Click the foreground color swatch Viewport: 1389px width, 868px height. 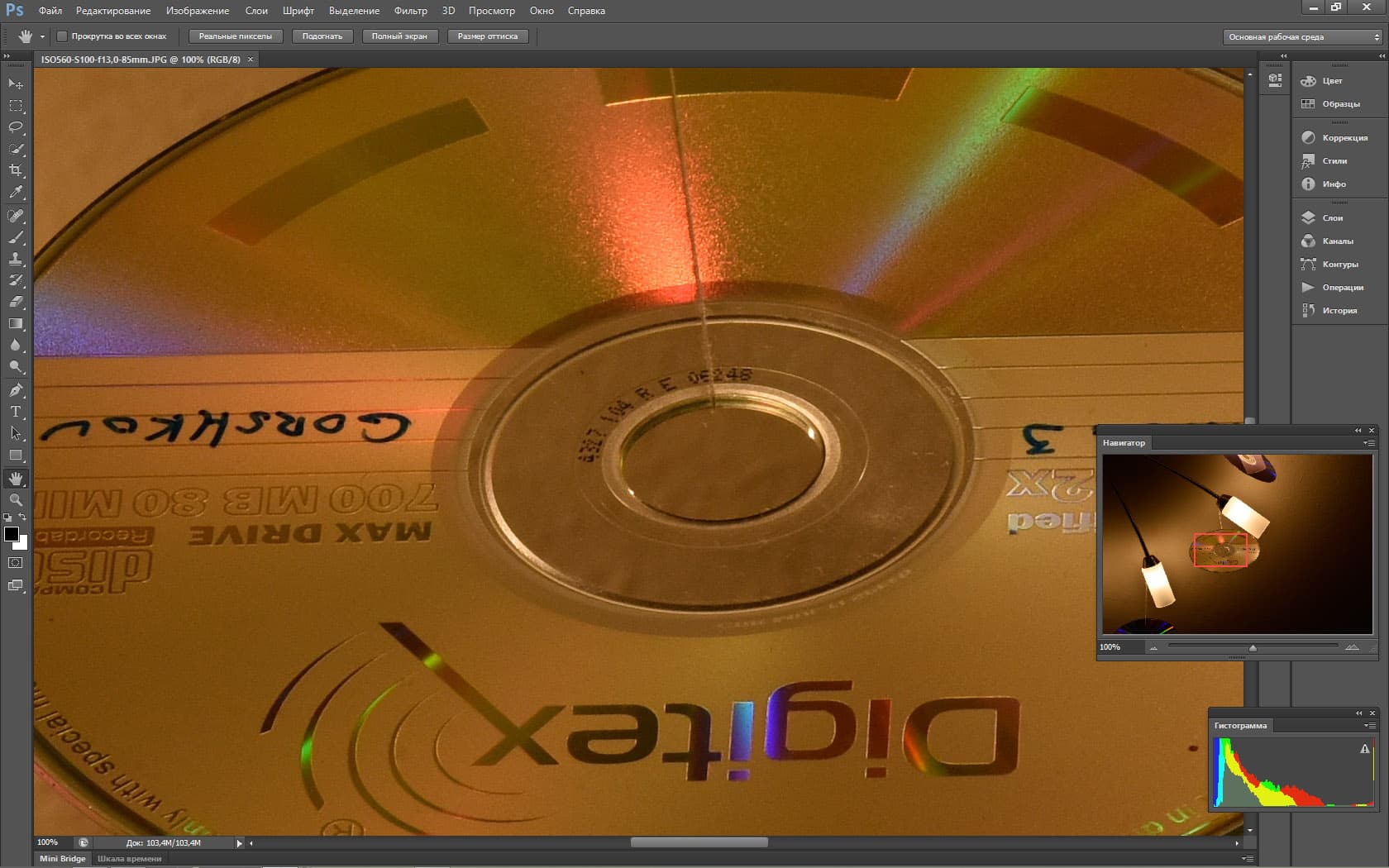pos(12,534)
